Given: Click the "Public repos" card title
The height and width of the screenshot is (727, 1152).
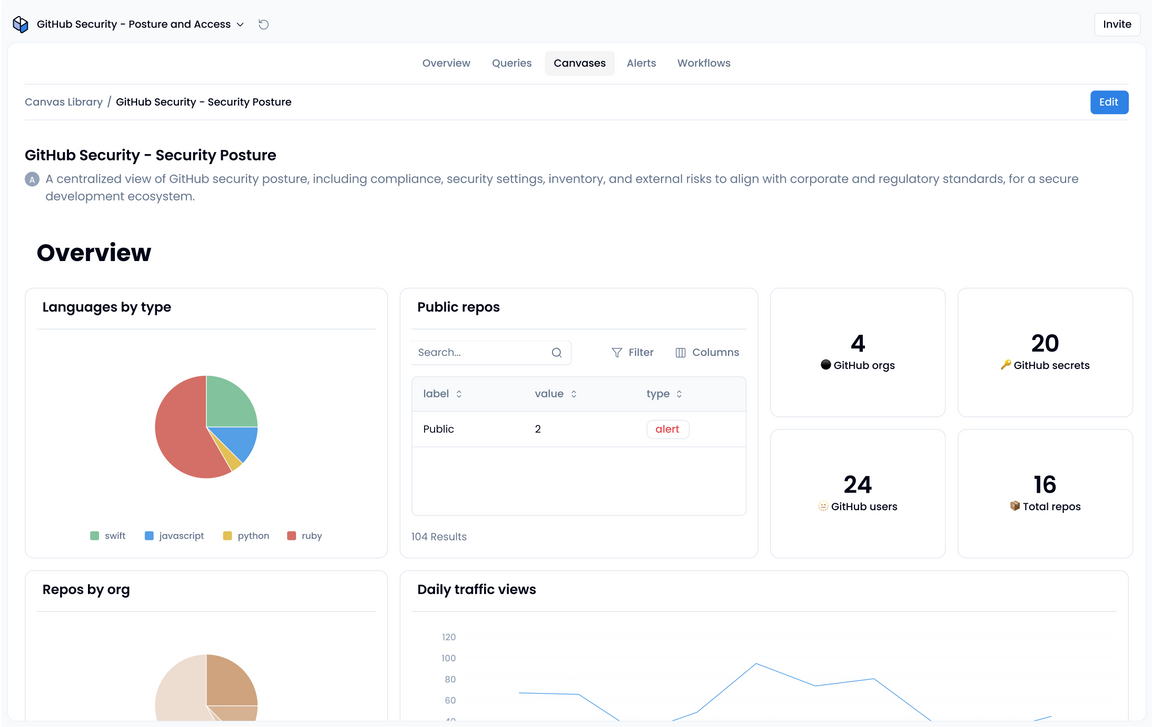Looking at the screenshot, I should point(458,307).
